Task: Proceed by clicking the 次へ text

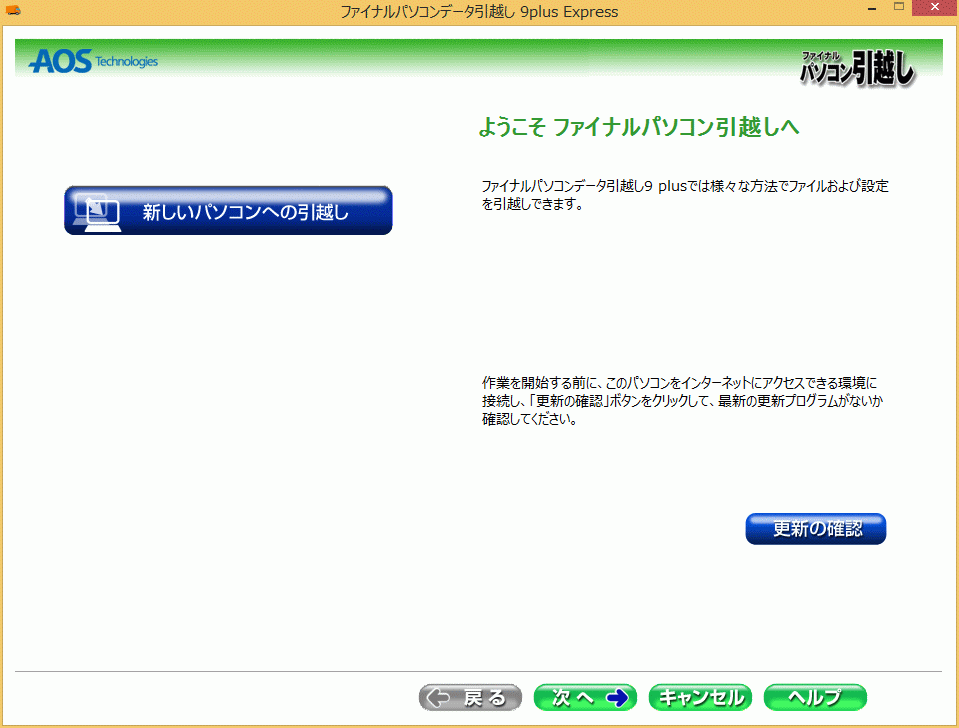Action: [573, 698]
